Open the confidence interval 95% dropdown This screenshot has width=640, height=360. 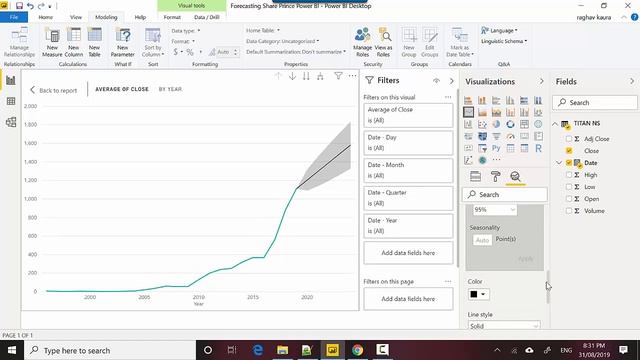pyautogui.click(x=494, y=210)
